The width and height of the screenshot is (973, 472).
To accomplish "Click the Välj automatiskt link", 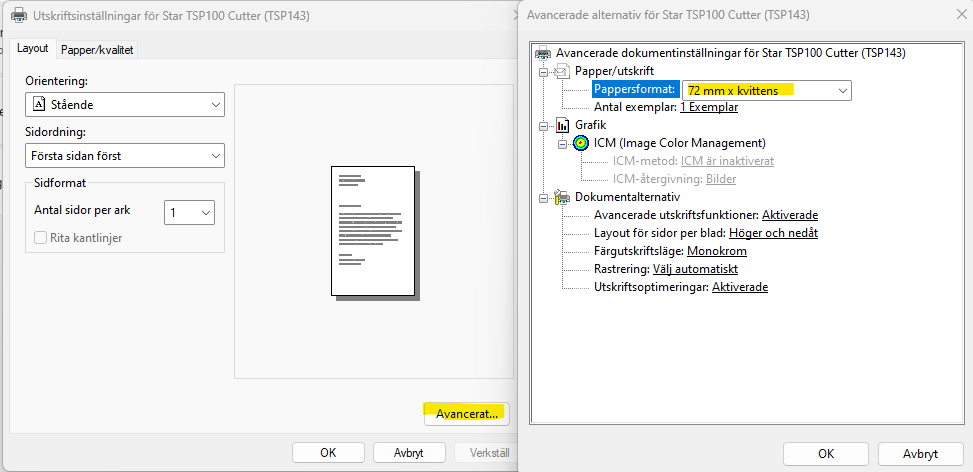I will tap(695, 269).
